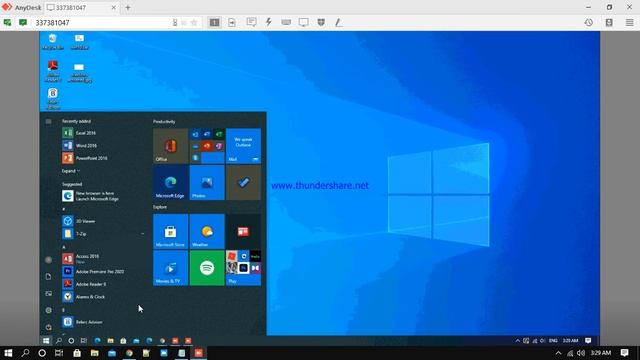The width and height of the screenshot is (640, 360).
Task: Open Settings gear in Start menu sidebar
Action: point(48,310)
